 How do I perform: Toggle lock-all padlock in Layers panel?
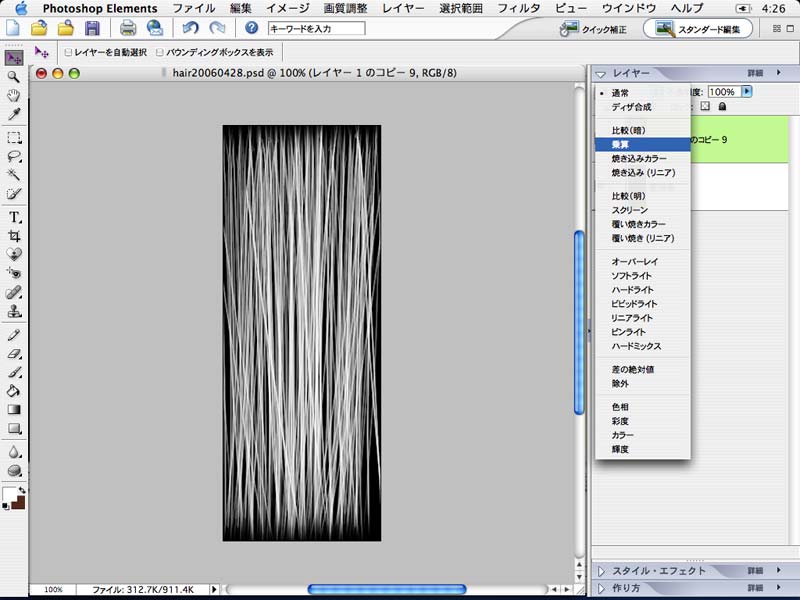click(722, 106)
